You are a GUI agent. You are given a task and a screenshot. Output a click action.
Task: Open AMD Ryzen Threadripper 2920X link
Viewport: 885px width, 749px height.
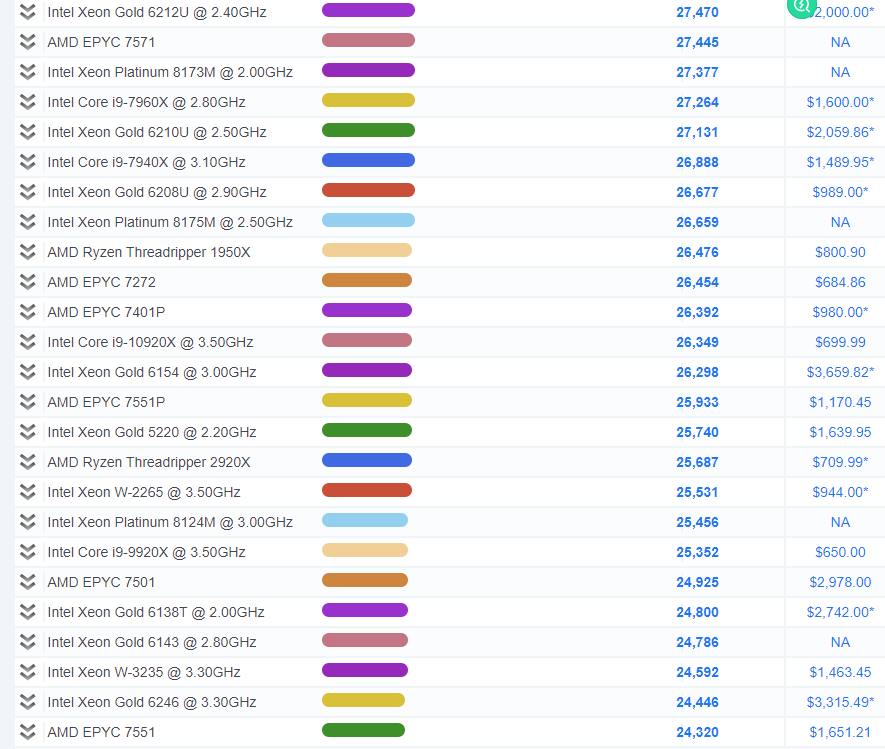149,462
